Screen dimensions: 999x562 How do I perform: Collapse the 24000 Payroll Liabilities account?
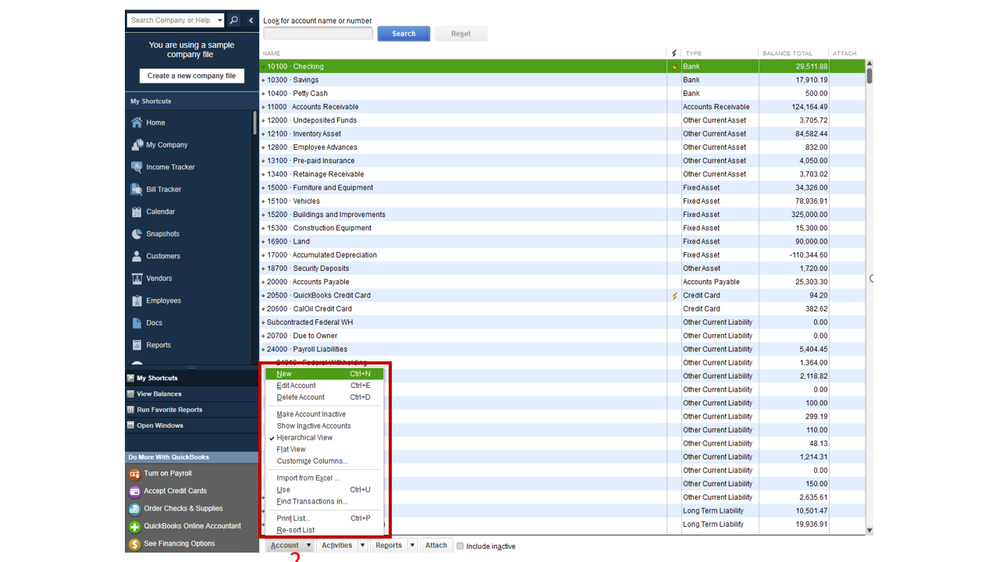(263, 349)
